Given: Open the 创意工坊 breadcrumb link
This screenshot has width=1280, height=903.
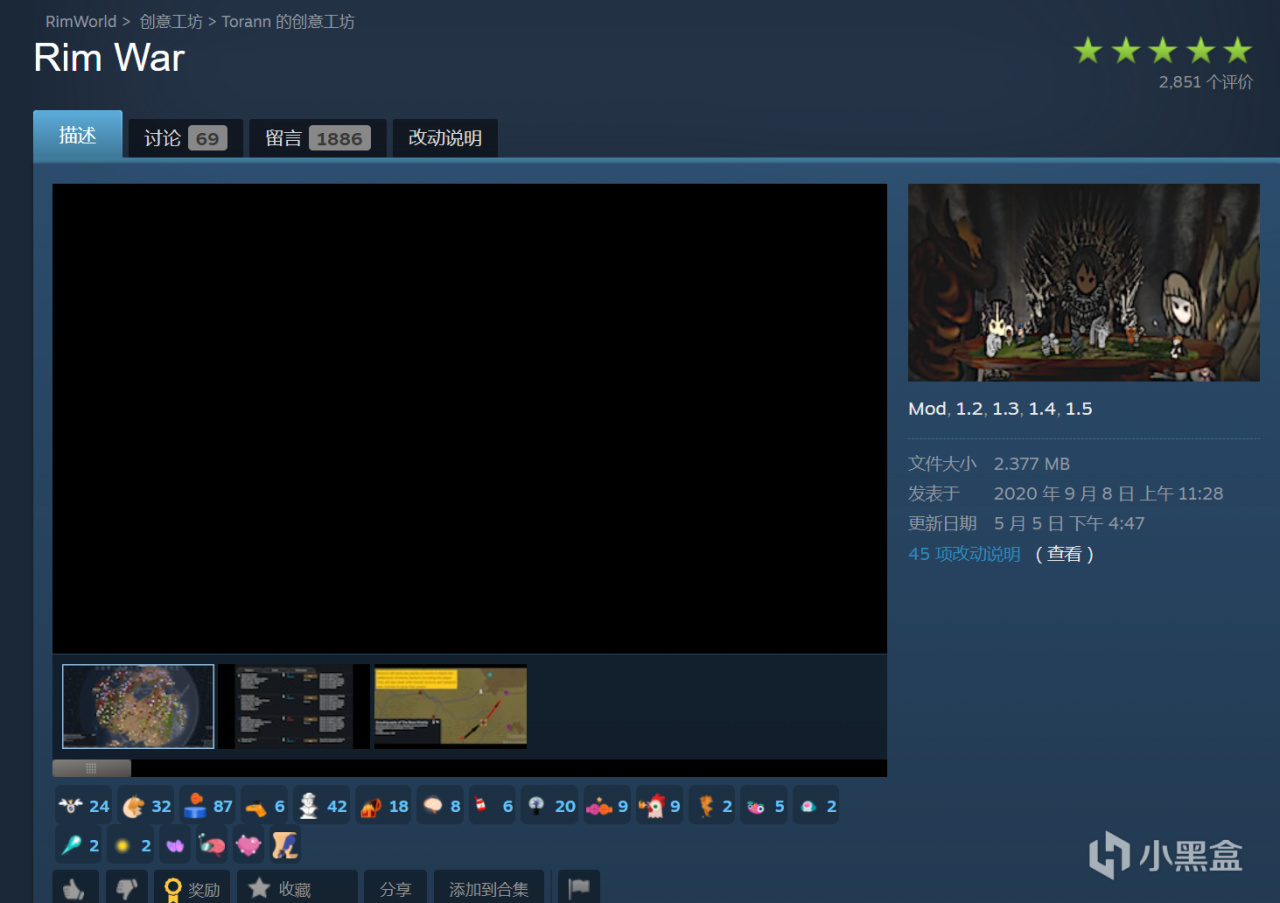Looking at the screenshot, I should [x=171, y=21].
